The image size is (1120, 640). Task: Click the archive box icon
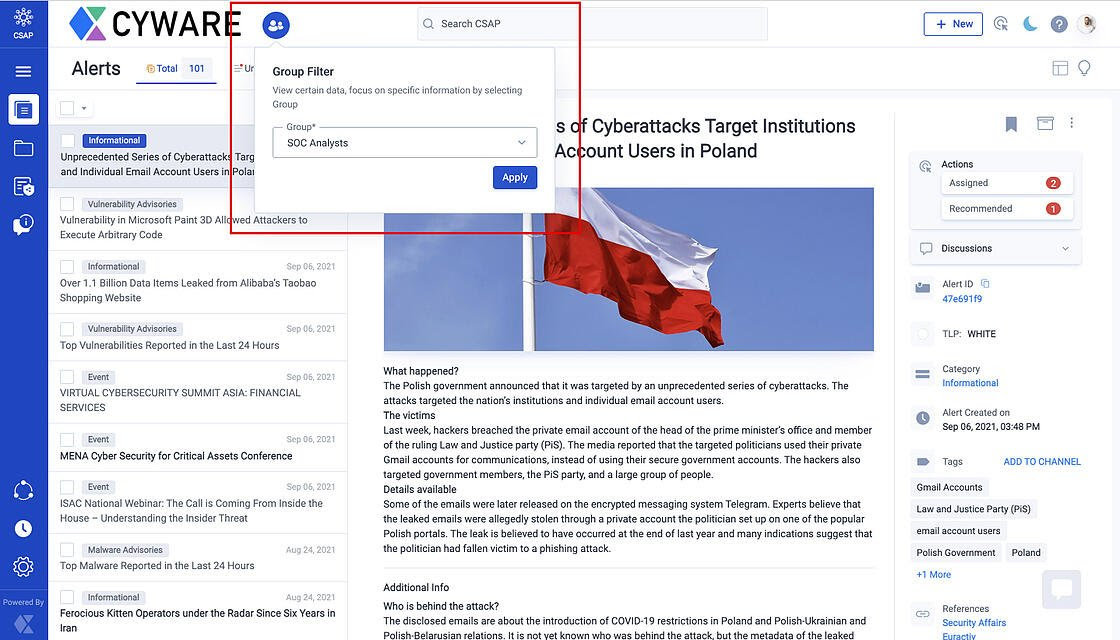1045,123
